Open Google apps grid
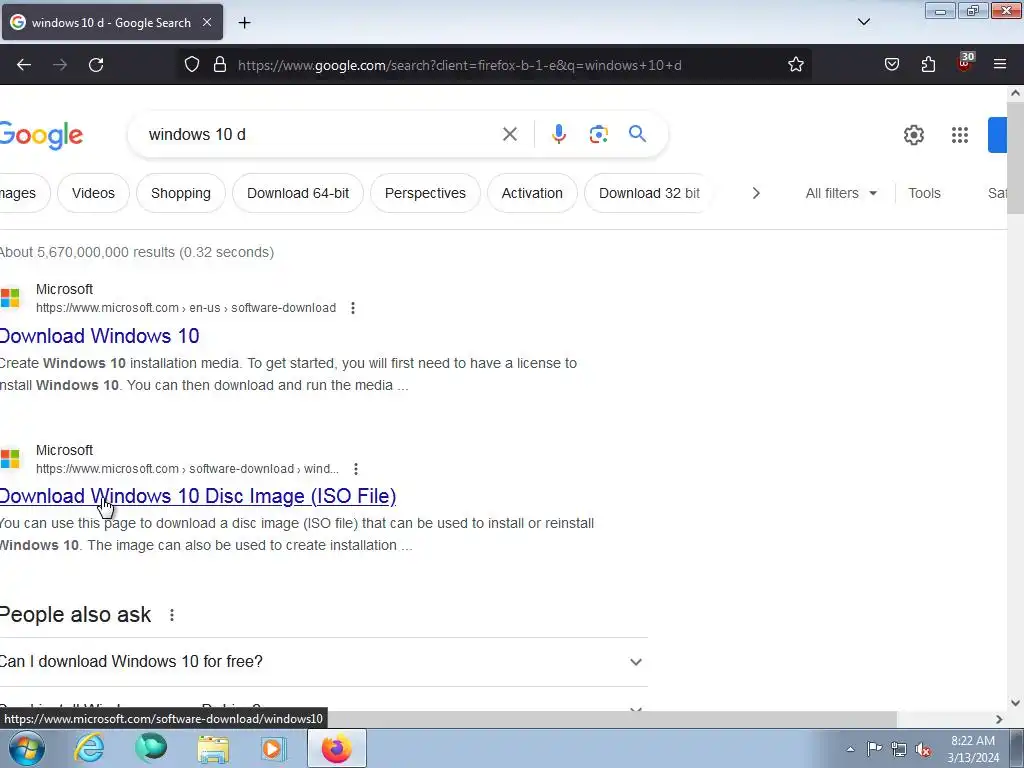Image resolution: width=1024 pixels, height=768 pixels. (959, 135)
